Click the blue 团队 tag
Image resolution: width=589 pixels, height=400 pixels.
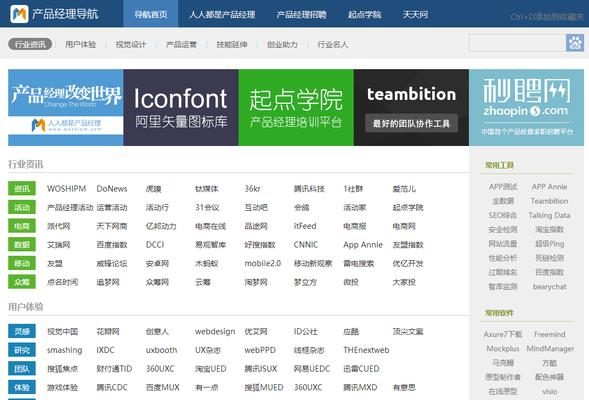coord(22,369)
